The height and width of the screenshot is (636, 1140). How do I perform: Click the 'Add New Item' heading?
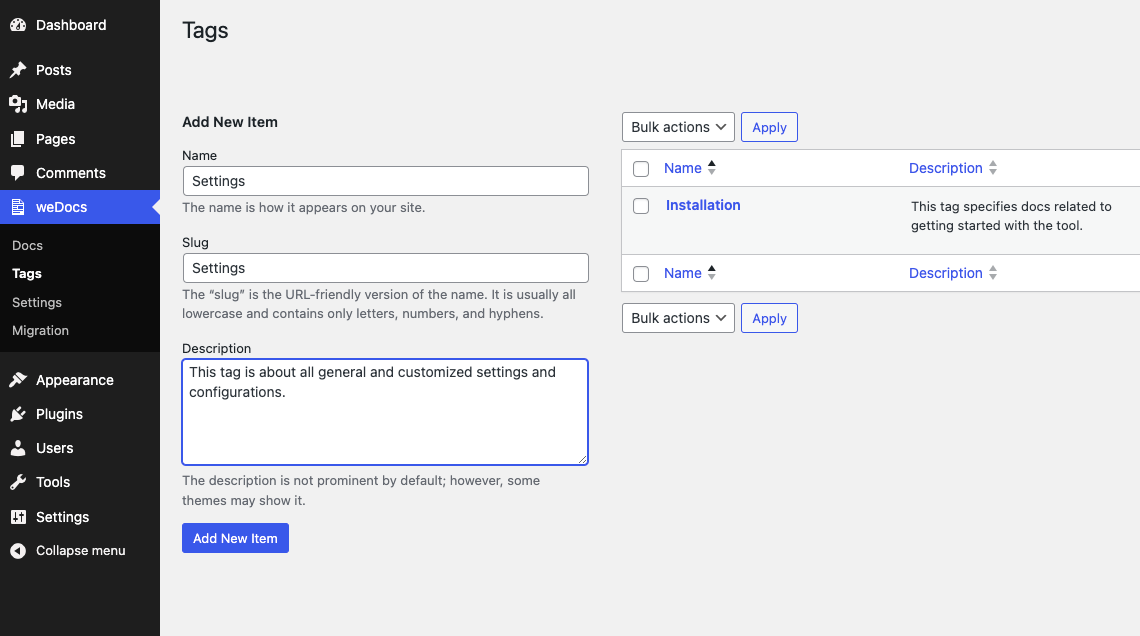click(x=230, y=122)
